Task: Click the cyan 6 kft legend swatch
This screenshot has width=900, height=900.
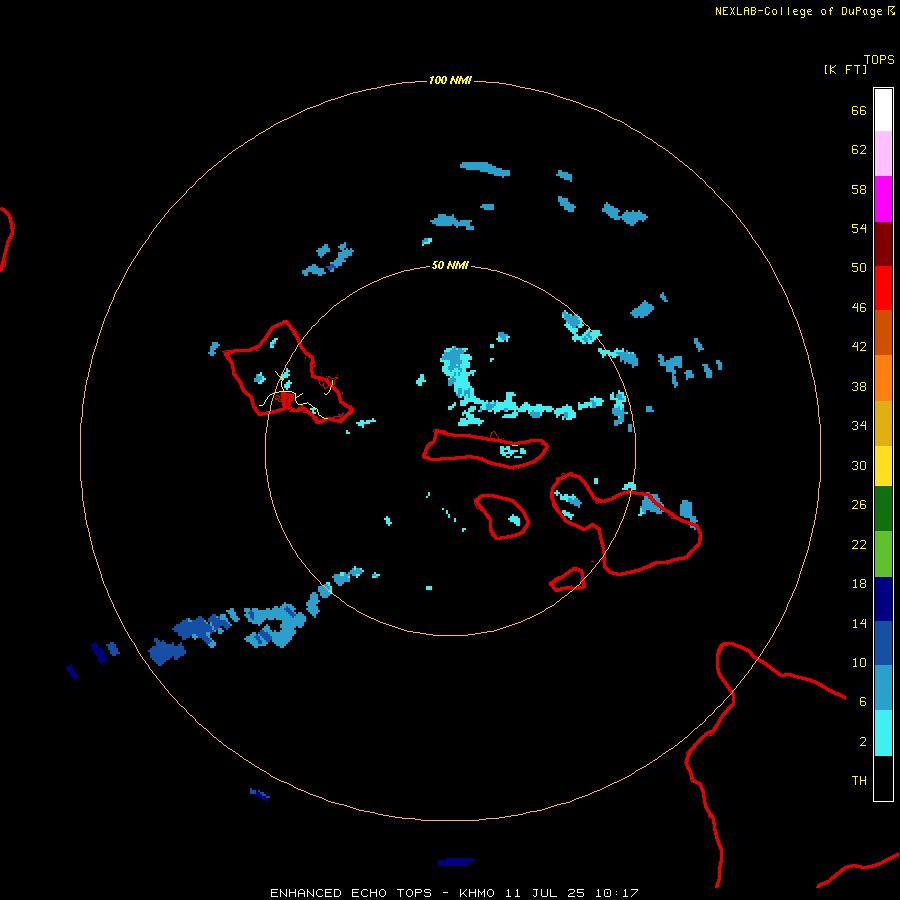Action: (x=883, y=733)
